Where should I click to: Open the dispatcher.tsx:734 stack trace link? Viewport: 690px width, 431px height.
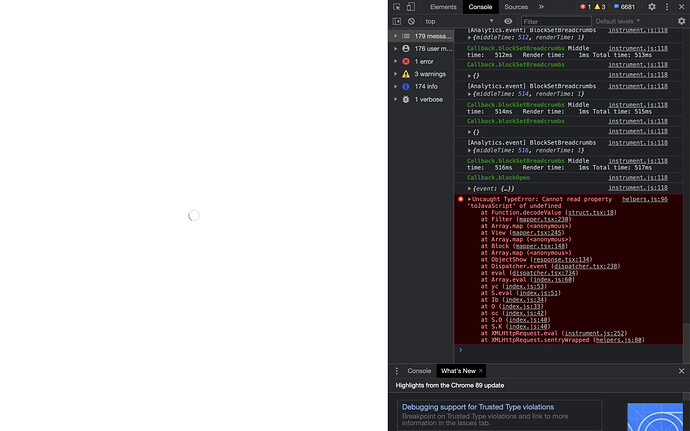coord(543,273)
